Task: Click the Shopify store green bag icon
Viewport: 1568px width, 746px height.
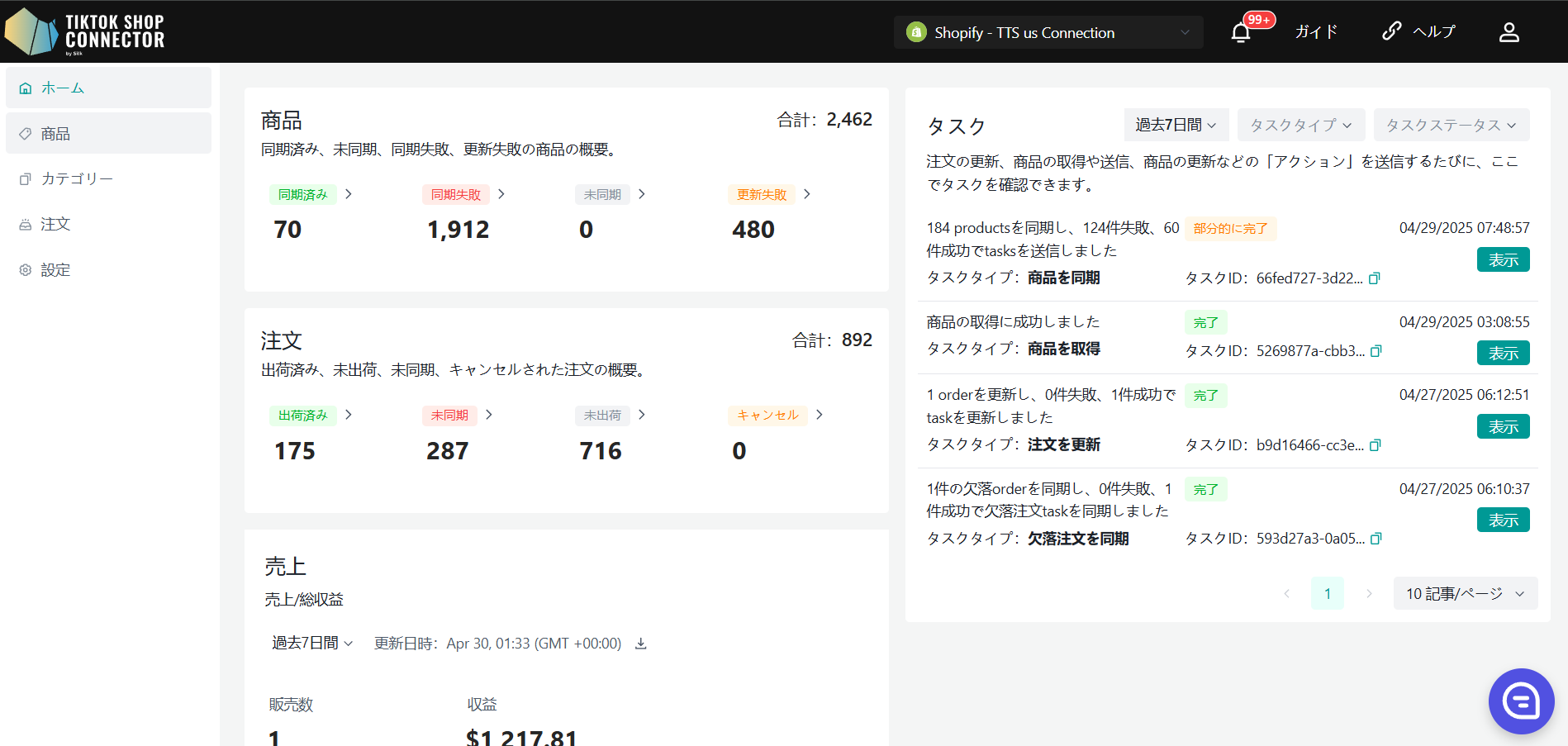Action: [916, 32]
